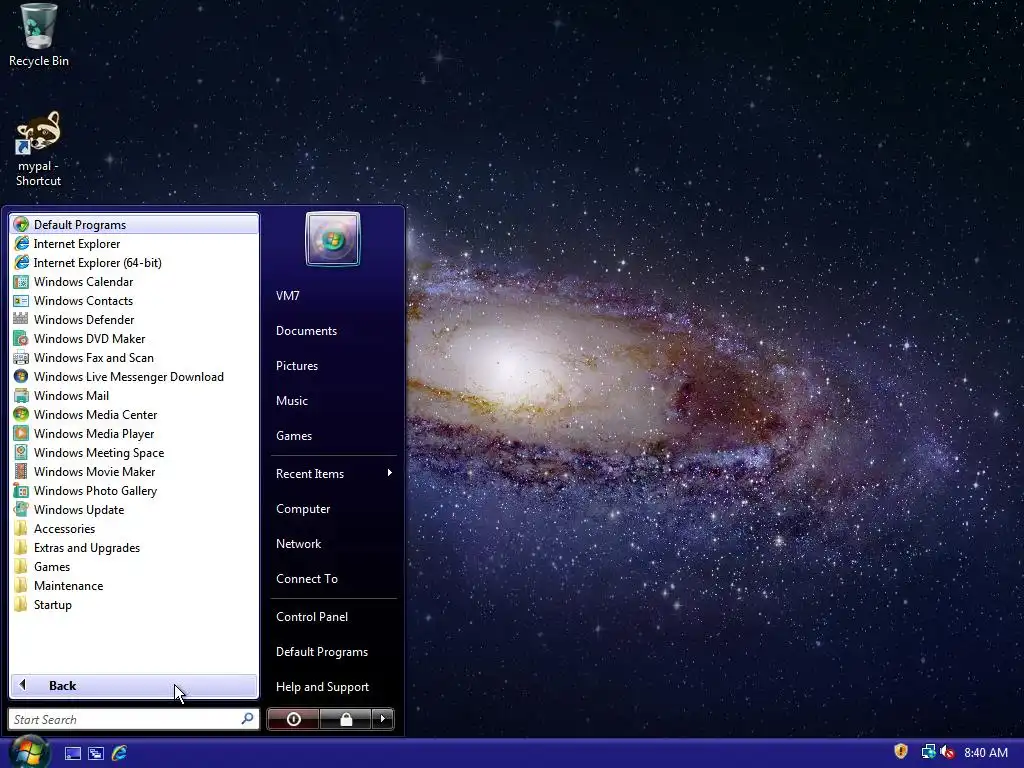This screenshot has height=768, width=1024.
Task: Click the search magnifier icon
Action: pos(247,719)
